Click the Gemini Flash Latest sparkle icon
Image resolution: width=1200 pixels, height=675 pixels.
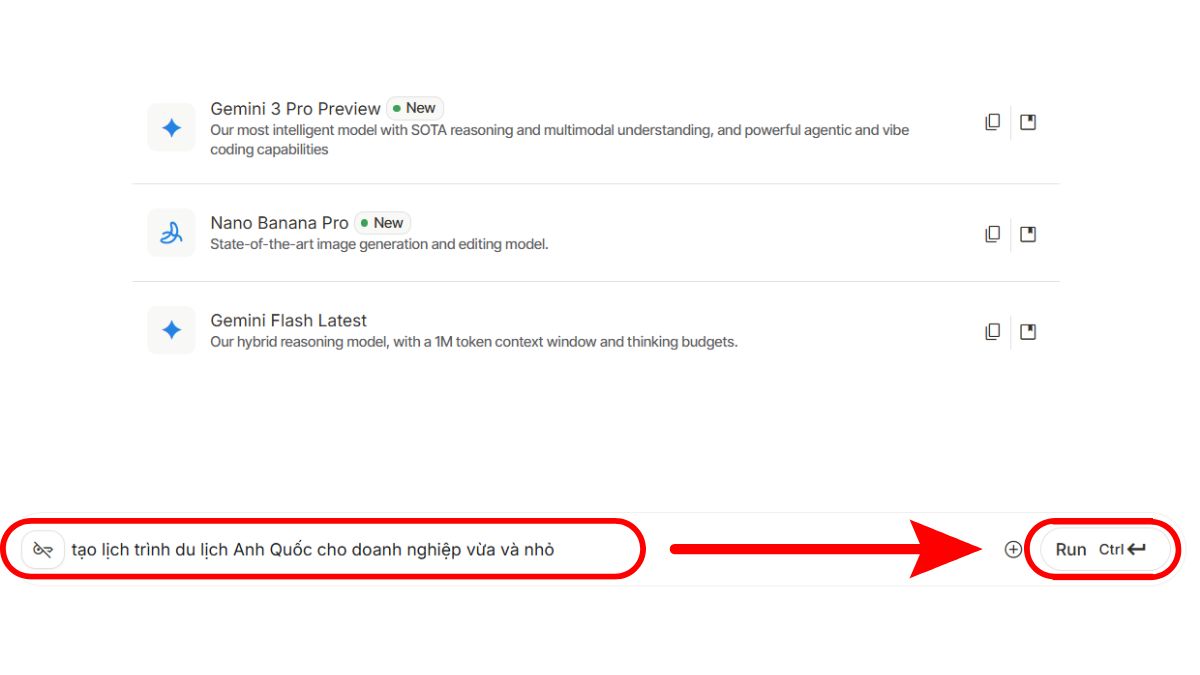(171, 330)
